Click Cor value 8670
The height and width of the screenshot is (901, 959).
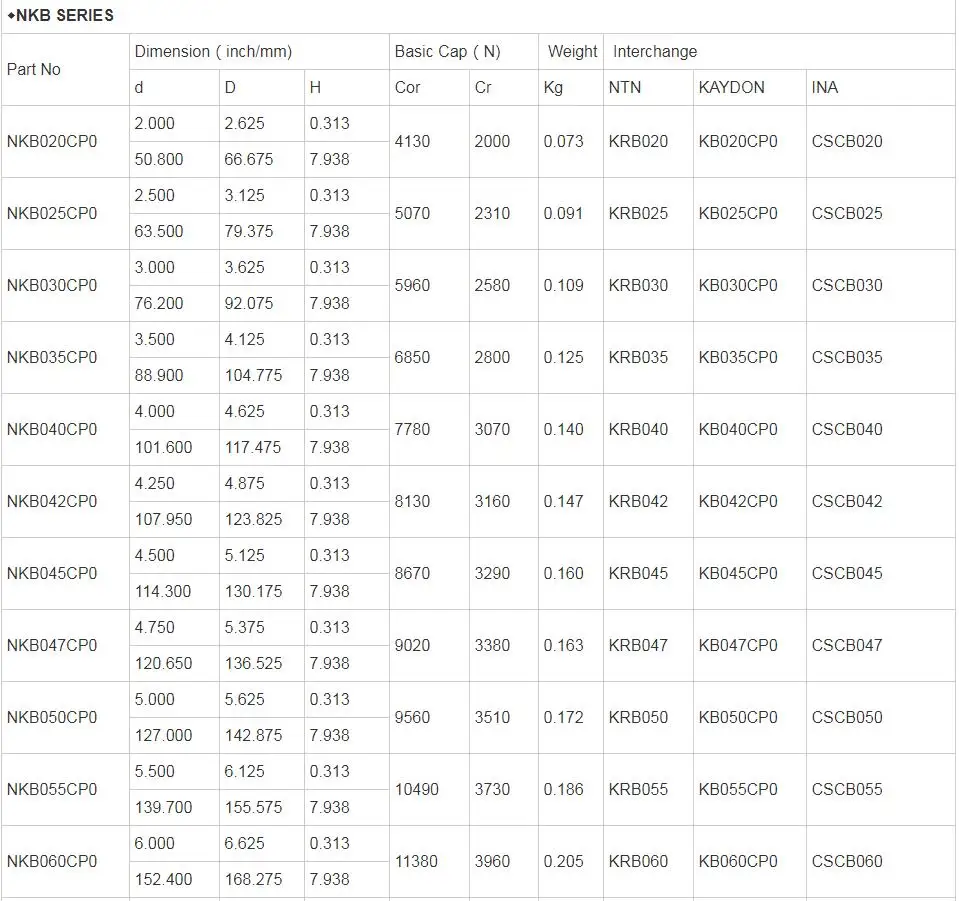(412, 574)
